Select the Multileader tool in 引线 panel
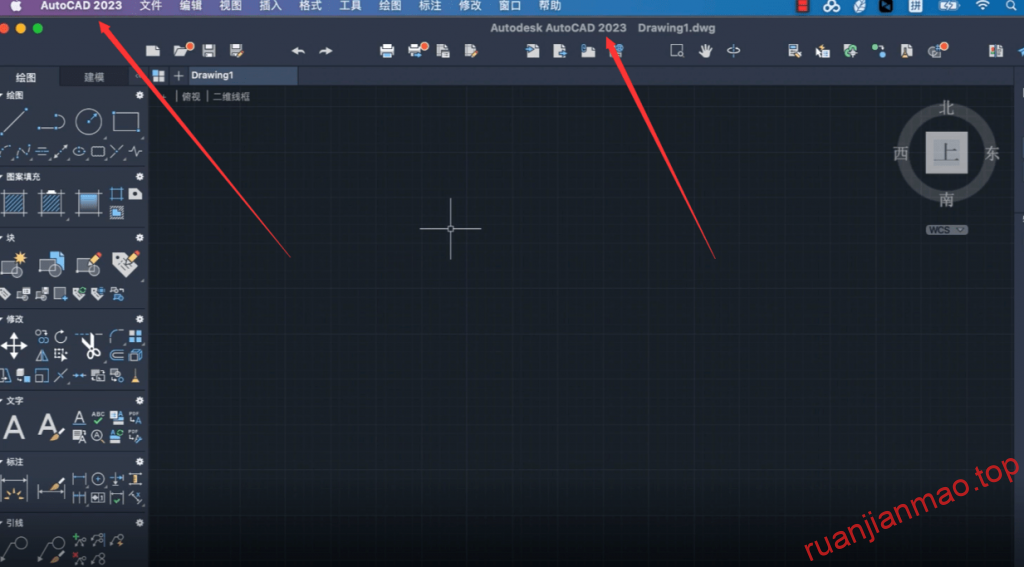The width and height of the screenshot is (1024, 567). point(14,549)
